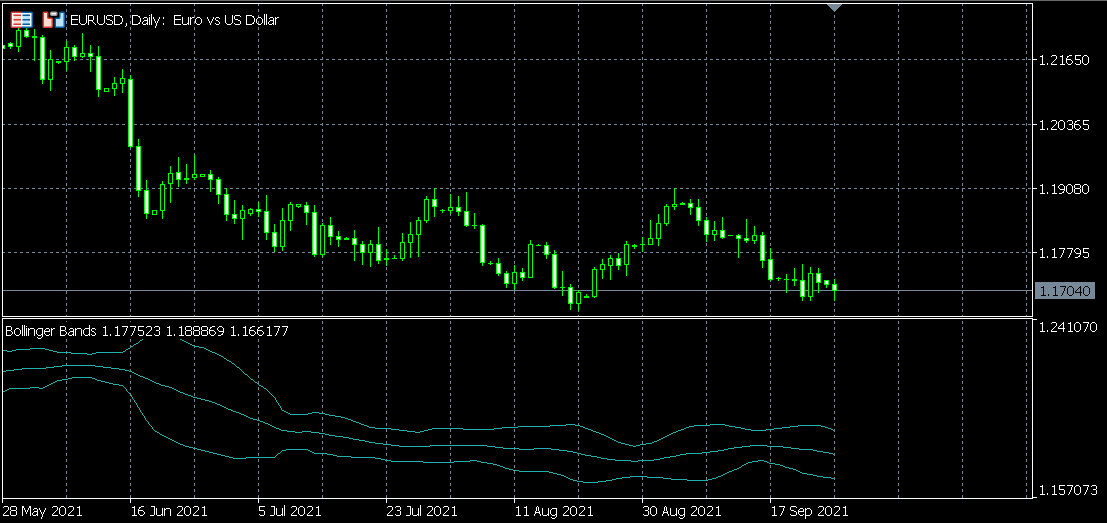Screen dimensions: 1107x523
Task: Click the 17 Sep 2021 date label
Action: coord(809,510)
